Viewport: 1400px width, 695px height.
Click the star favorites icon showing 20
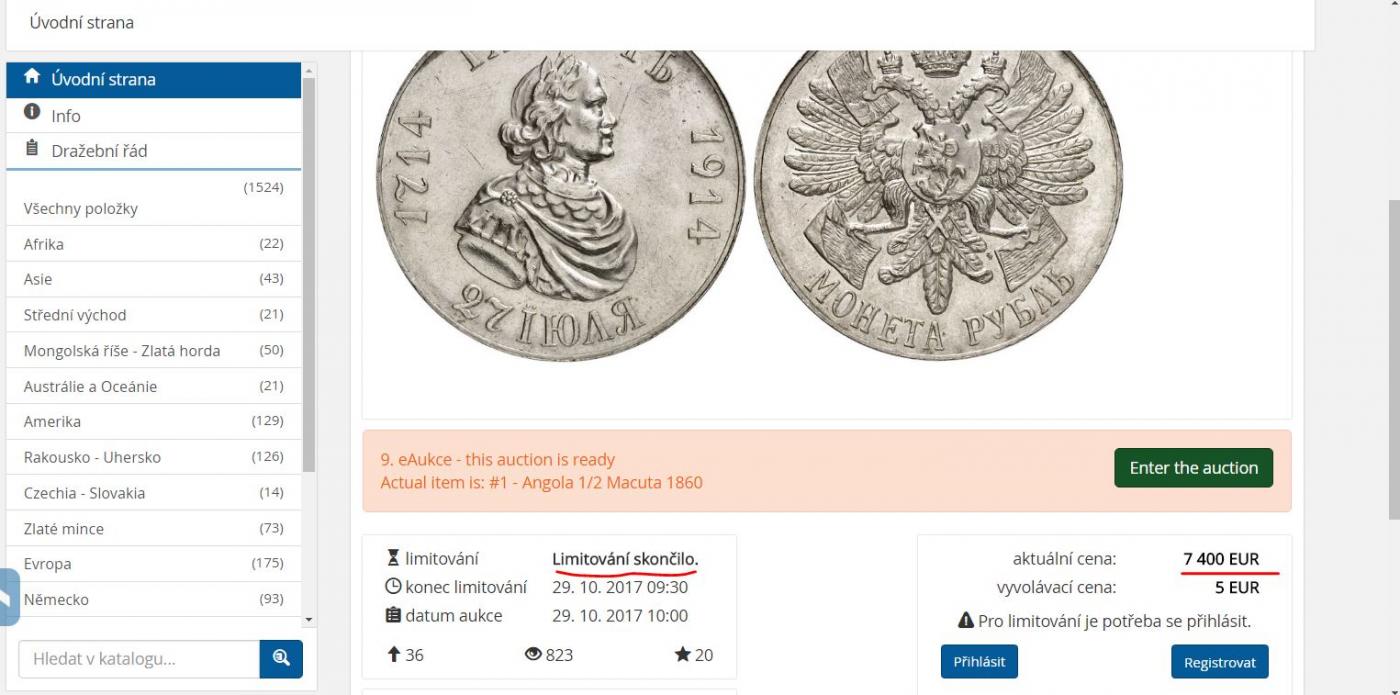tap(683, 655)
